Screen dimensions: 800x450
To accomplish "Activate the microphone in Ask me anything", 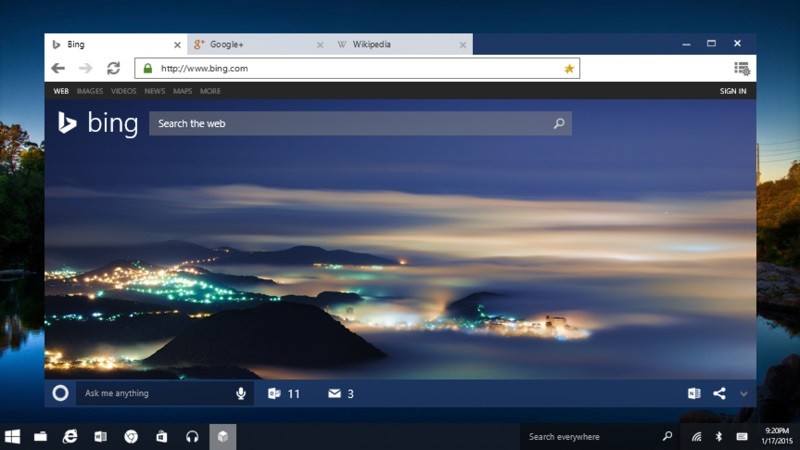I will [241, 393].
